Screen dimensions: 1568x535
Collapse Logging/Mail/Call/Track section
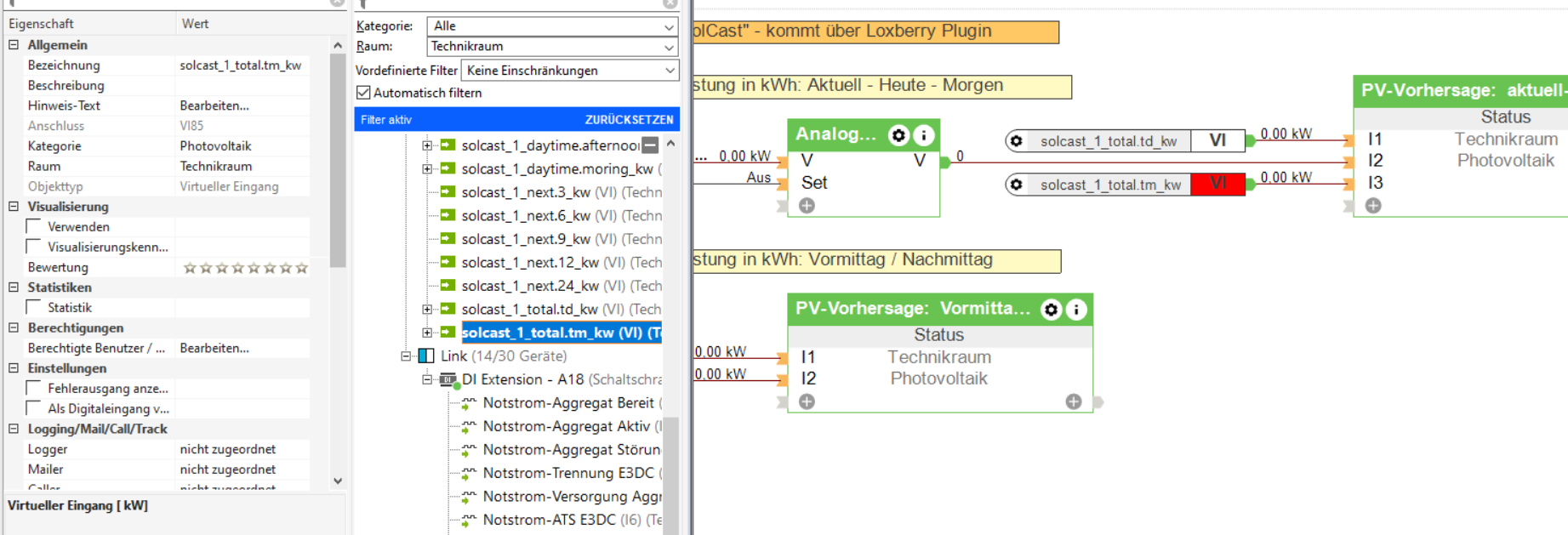[x=14, y=429]
